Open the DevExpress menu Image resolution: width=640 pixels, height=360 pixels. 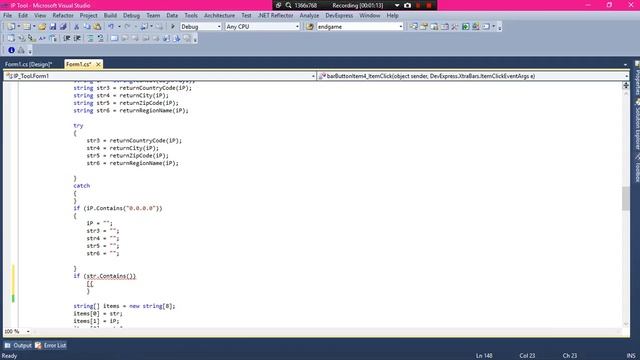tap(339, 16)
